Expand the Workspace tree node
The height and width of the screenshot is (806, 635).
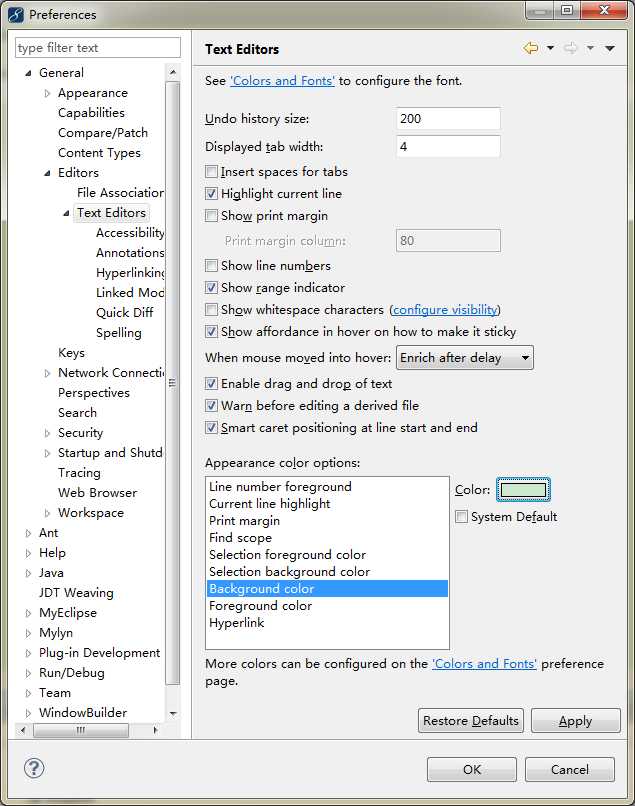pos(47,513)
